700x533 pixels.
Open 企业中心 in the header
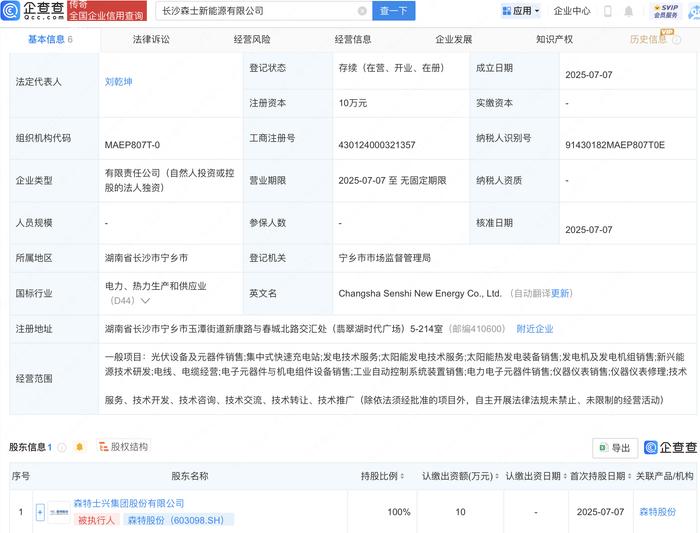tap(572, 11)
